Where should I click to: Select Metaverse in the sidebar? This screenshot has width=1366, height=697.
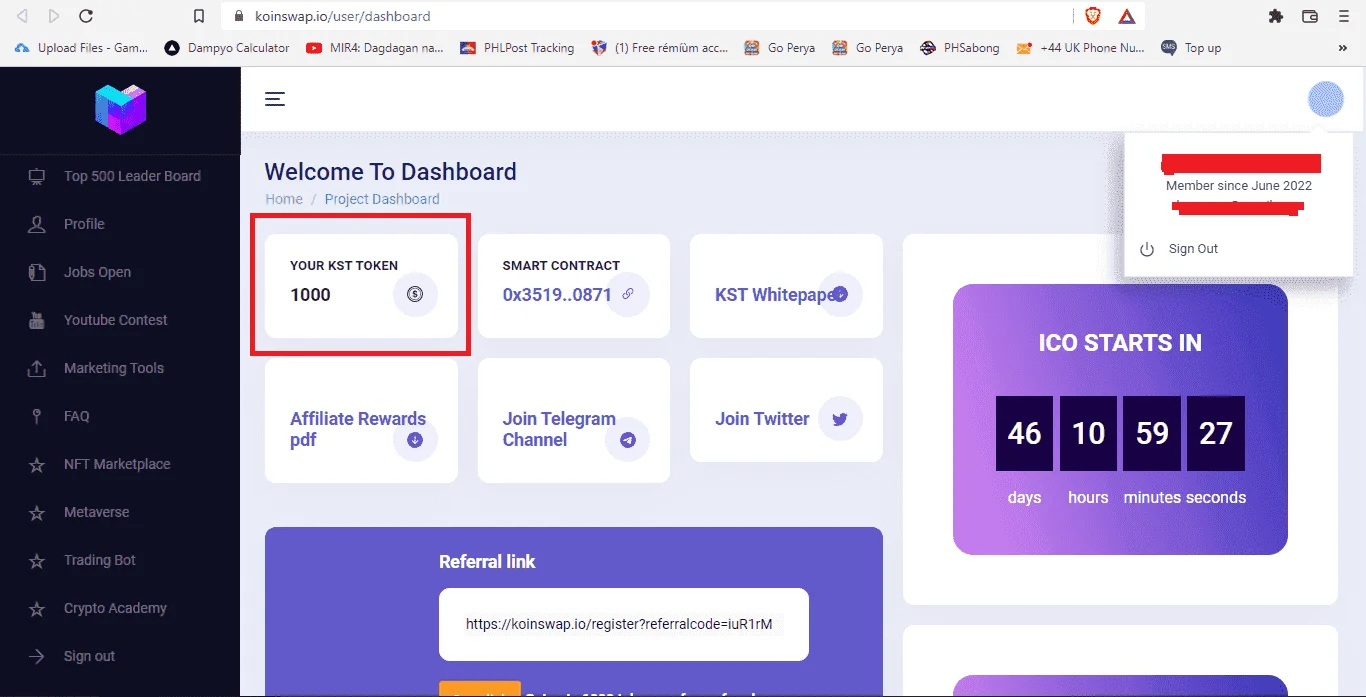click(96, 512)
